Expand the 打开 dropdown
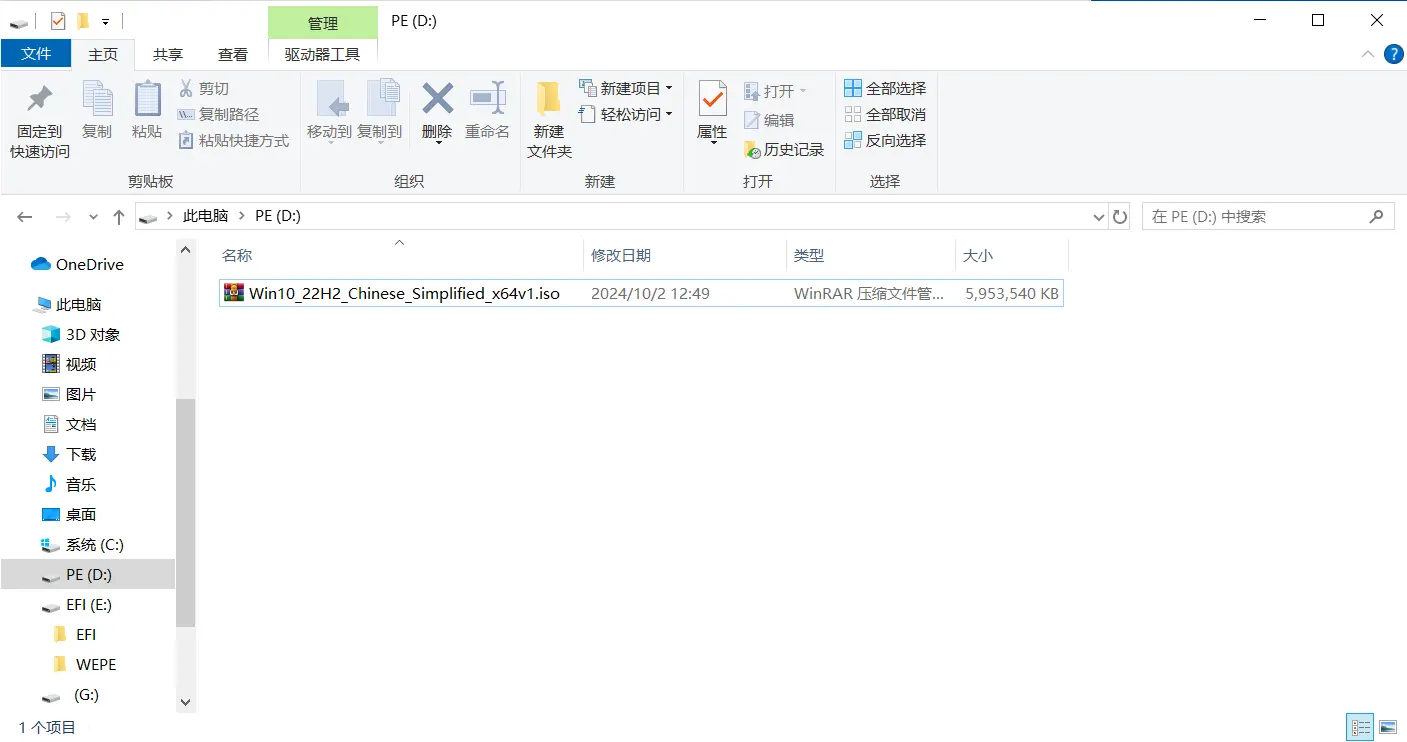Image resolution: width=1407 pixels, height=742 pixels. (x=802, y=91)
